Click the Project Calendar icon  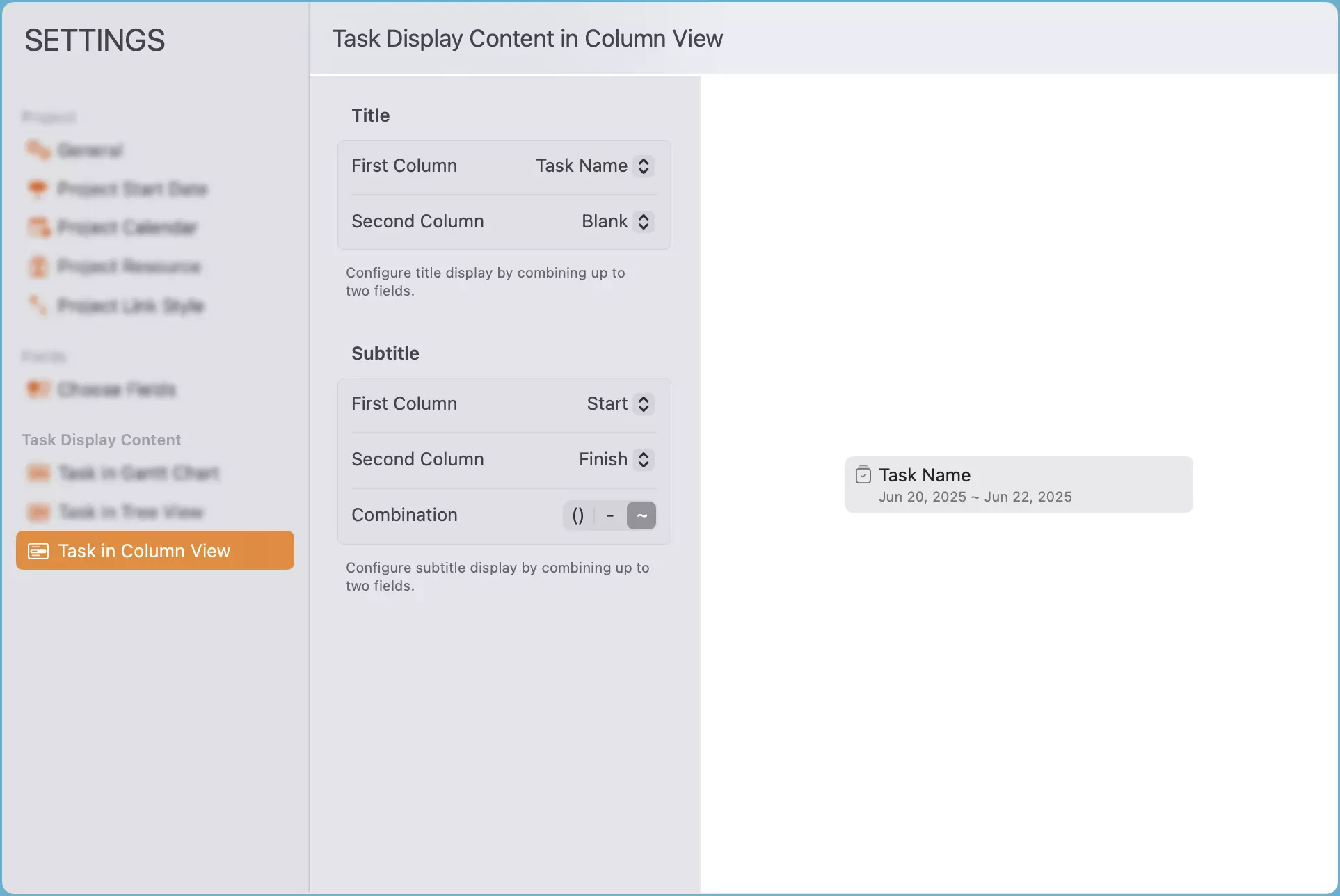pyautogui.click(x=38, y=227)
